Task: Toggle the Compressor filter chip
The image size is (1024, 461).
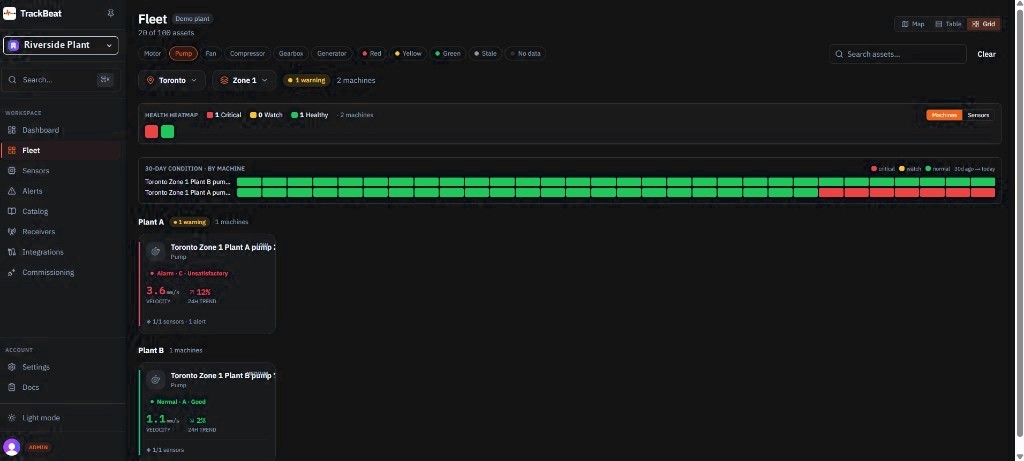Action: pos(248,54)
